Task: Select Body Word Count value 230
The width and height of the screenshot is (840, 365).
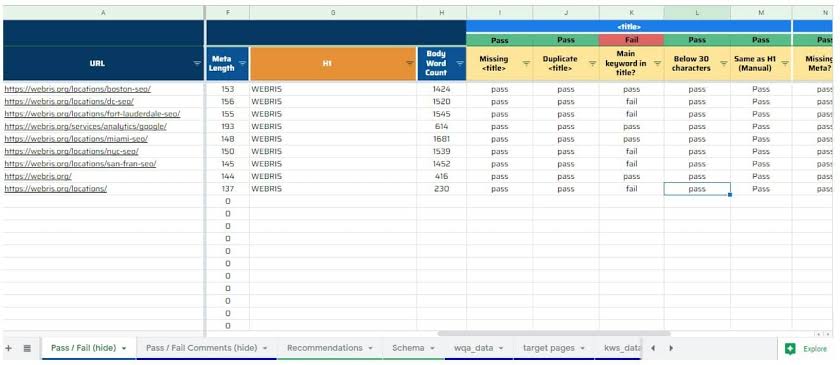Action: click(x=441, y=189)
